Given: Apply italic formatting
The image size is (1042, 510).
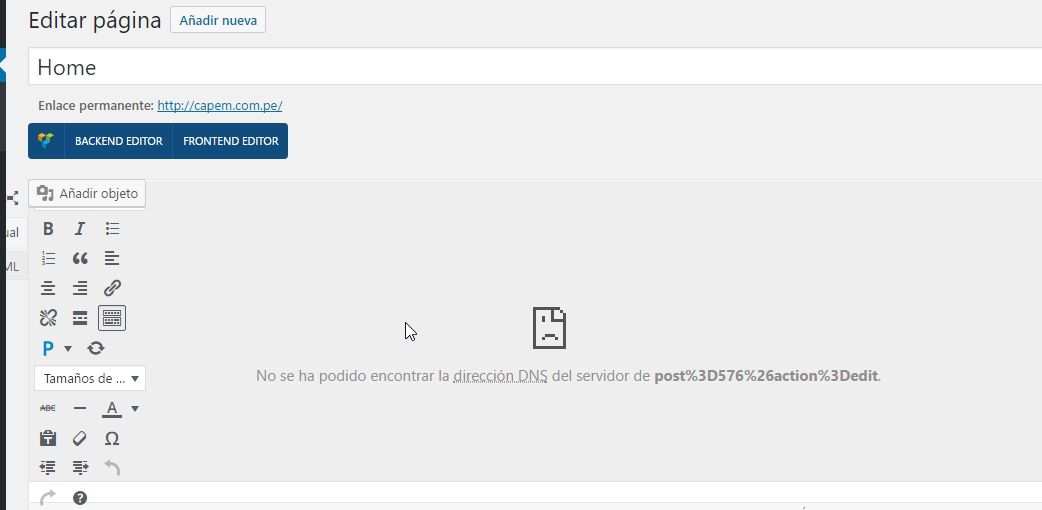Looking at the screenshot, I should coord(80,229).
